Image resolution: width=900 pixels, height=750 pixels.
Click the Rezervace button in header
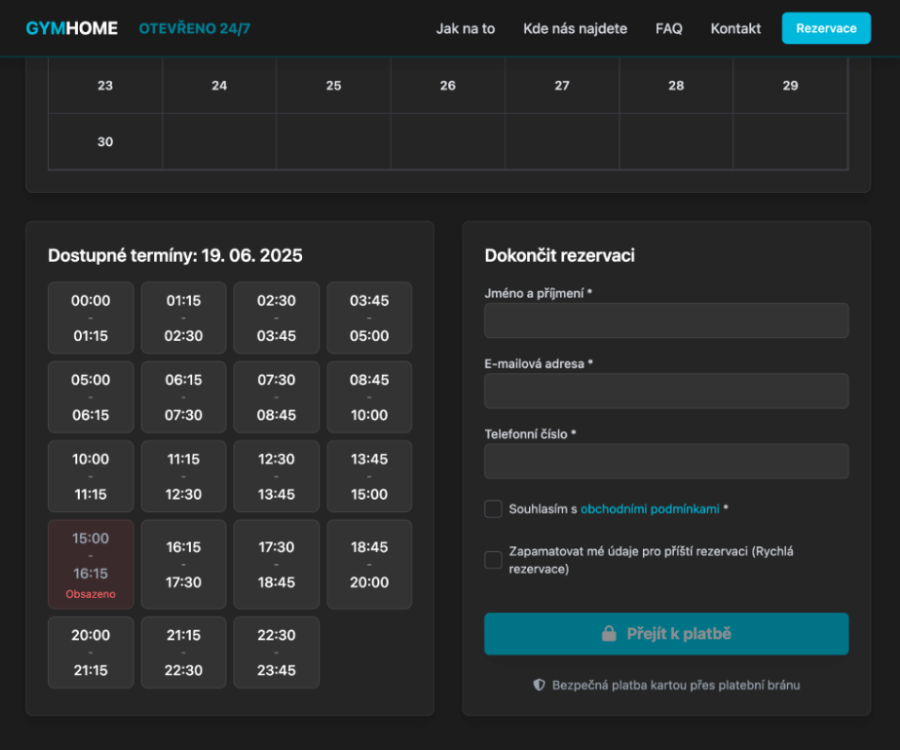pyautogui.click(x=826, y=28)
